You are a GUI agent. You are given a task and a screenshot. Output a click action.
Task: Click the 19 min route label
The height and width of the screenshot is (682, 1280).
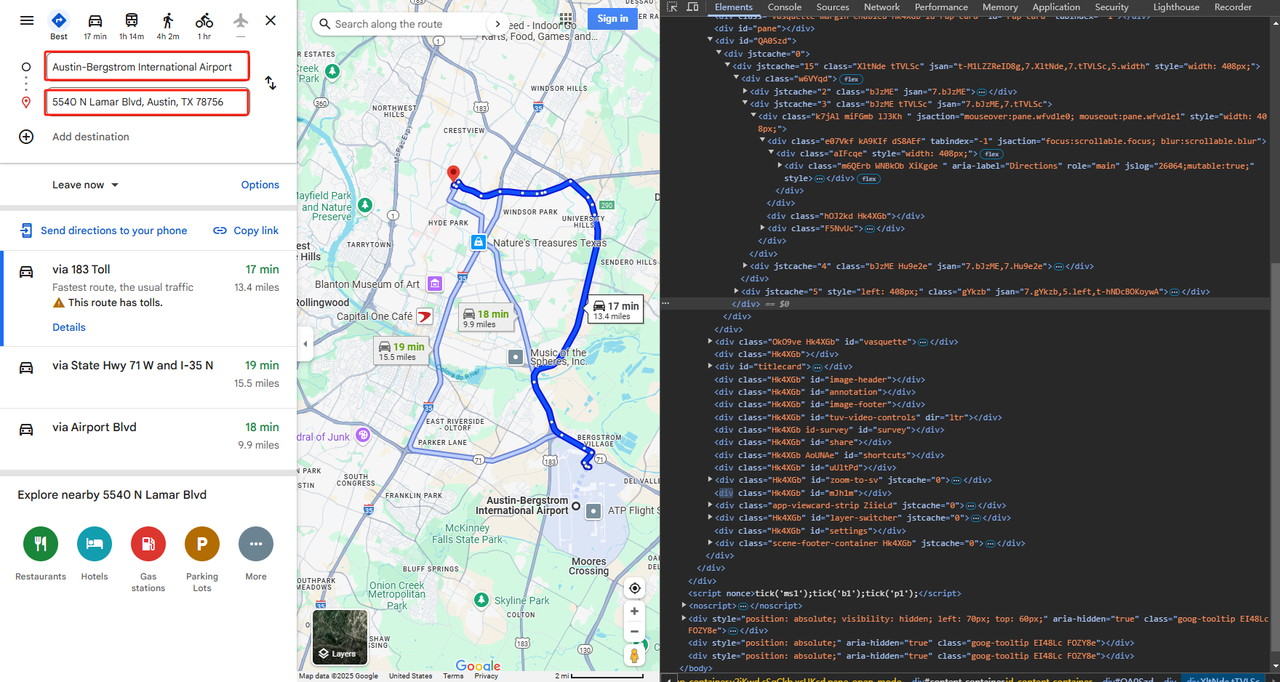402,351
